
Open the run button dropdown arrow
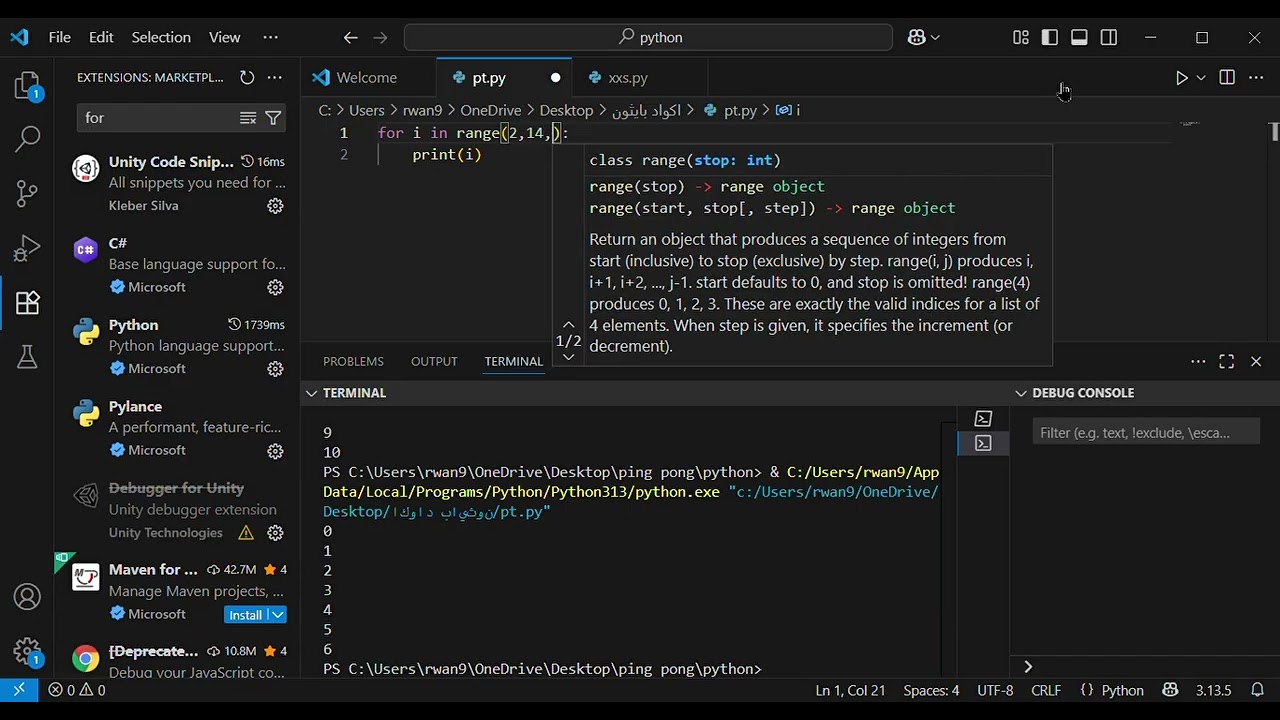[1201, 78]
